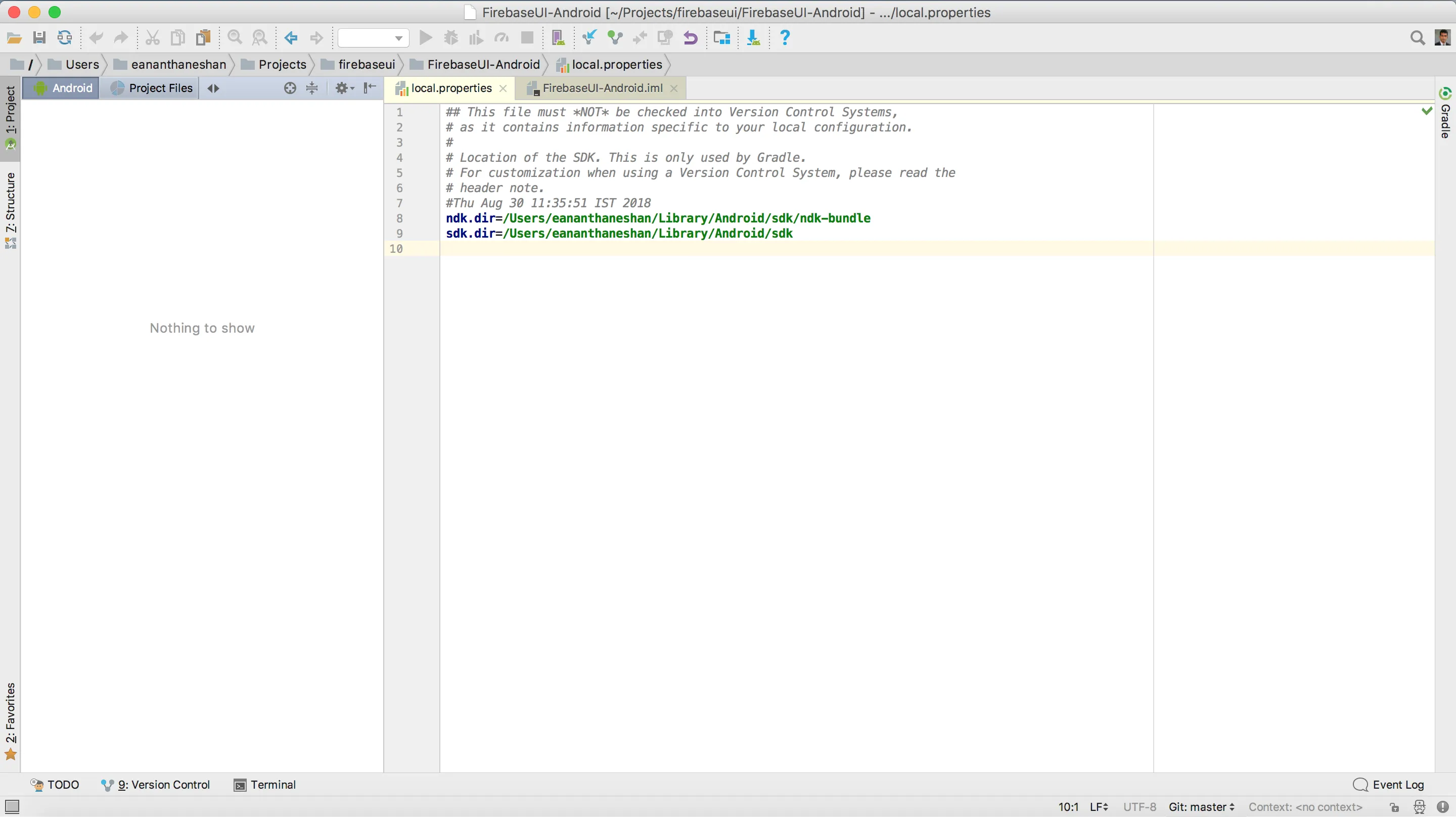This screenshot has width=1456, height=817.
Task: Click the Sync/Synchronize icon in toolbar
Action: (x=64, y=38)
